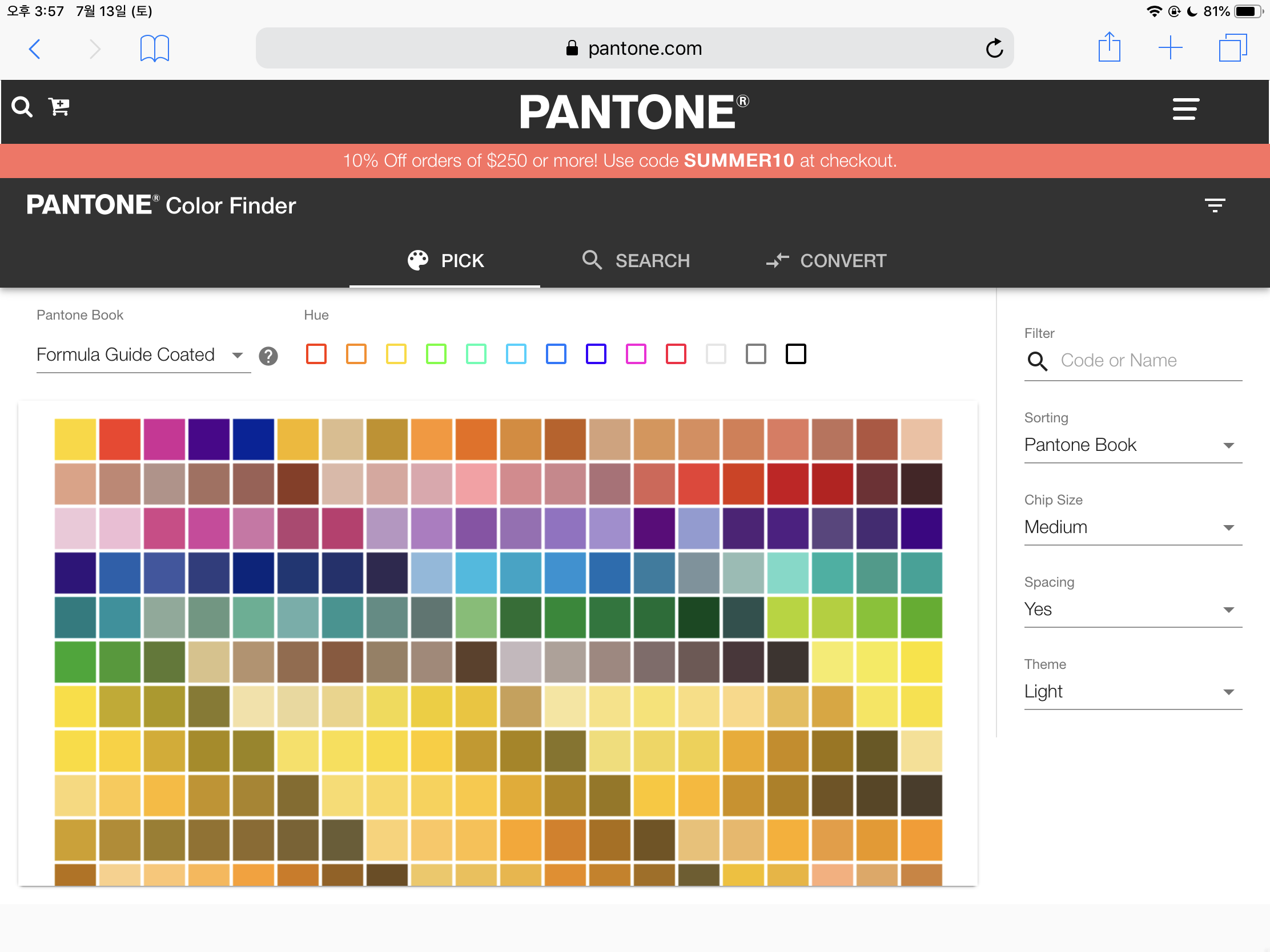Switch to the CONVERT tab

tap(826, 260)
